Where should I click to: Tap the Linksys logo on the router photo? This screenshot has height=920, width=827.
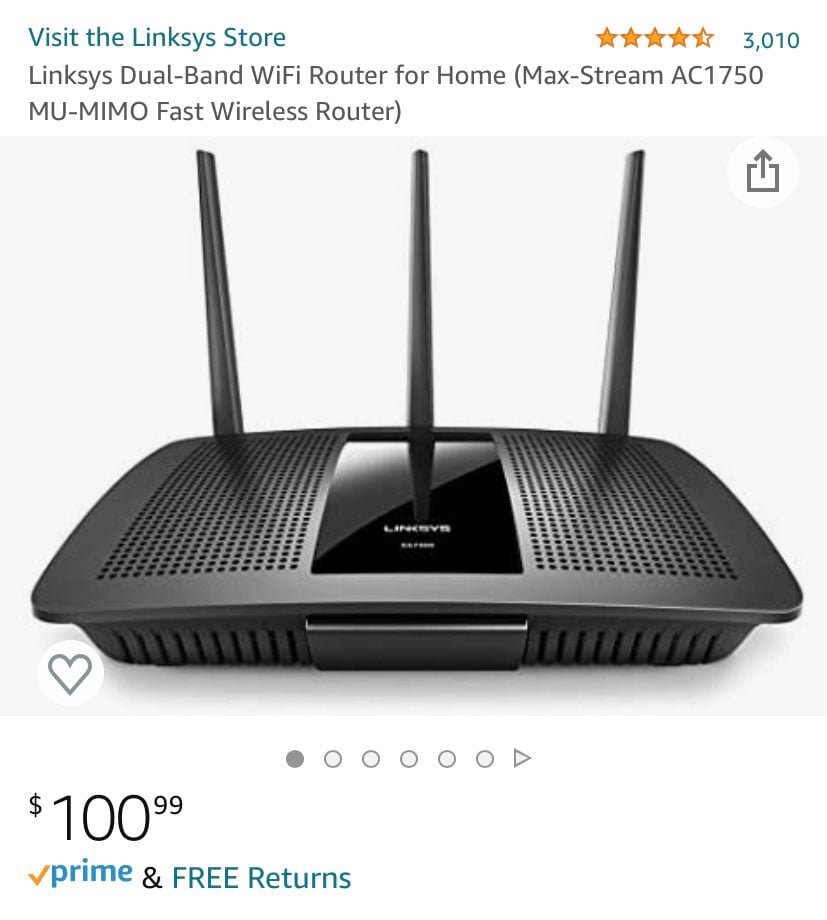pos(417,528)
